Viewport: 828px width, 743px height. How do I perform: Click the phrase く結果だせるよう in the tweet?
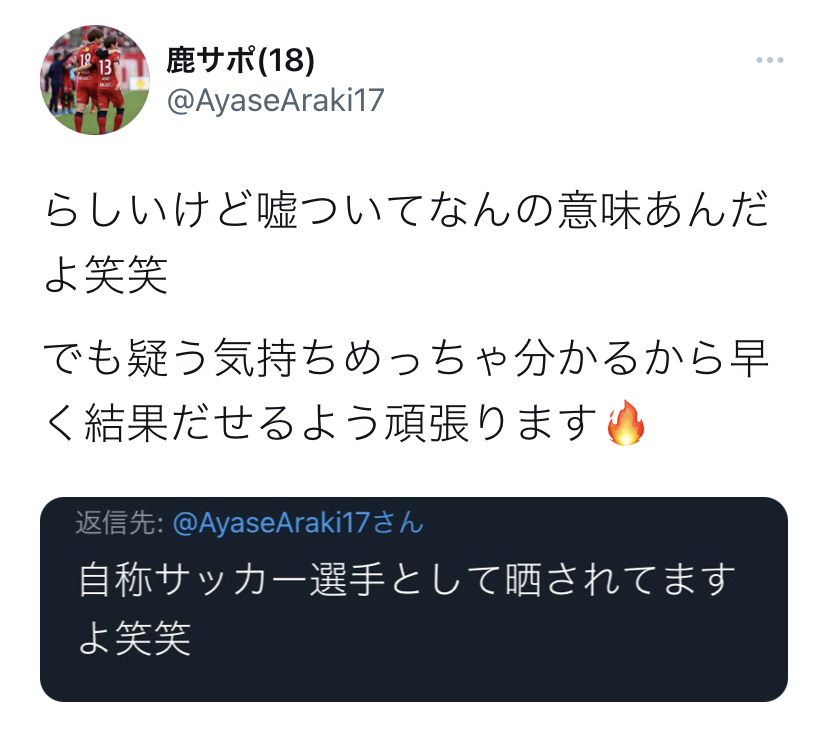213,423
